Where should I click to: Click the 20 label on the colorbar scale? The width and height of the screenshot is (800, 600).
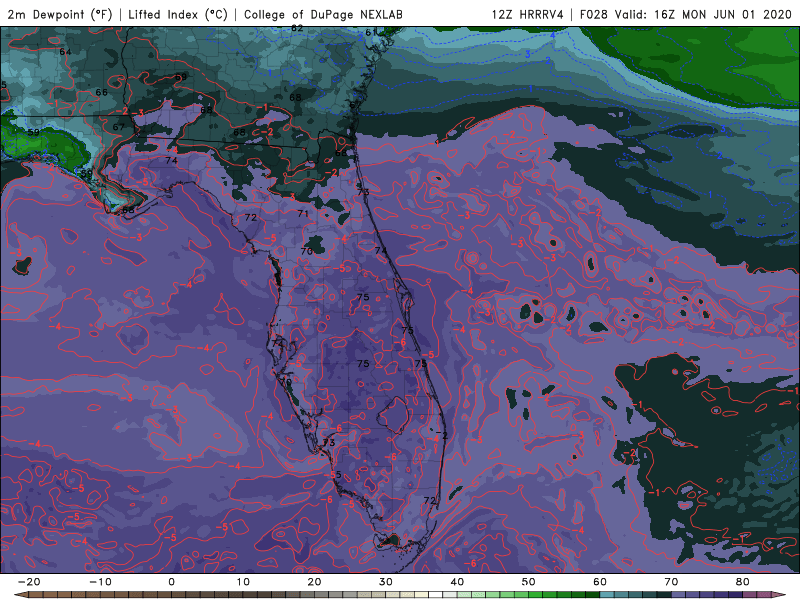[x=314, y=582]
